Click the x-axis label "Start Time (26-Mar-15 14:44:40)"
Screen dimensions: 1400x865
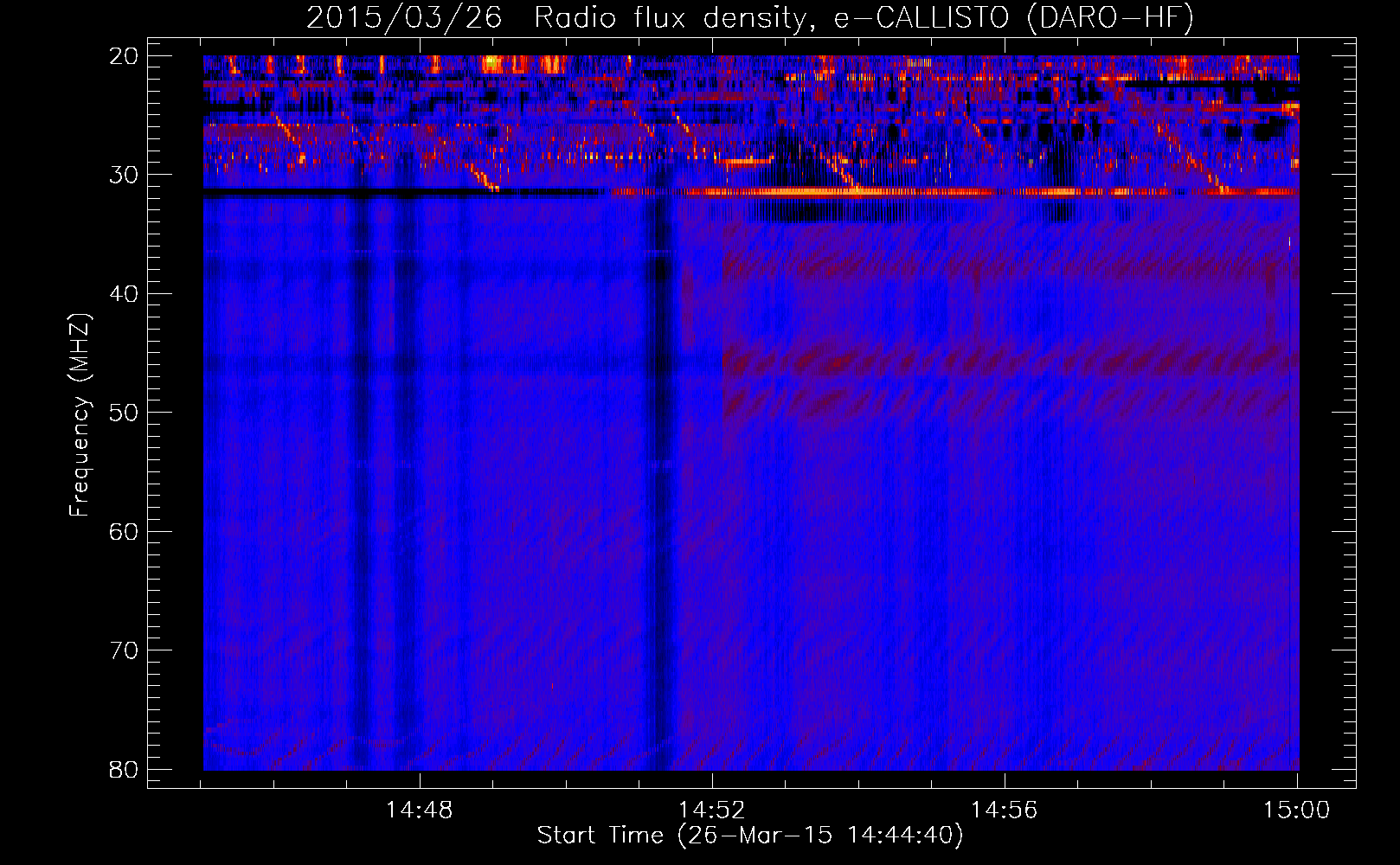pyautogui.click(x=750, y=836)
